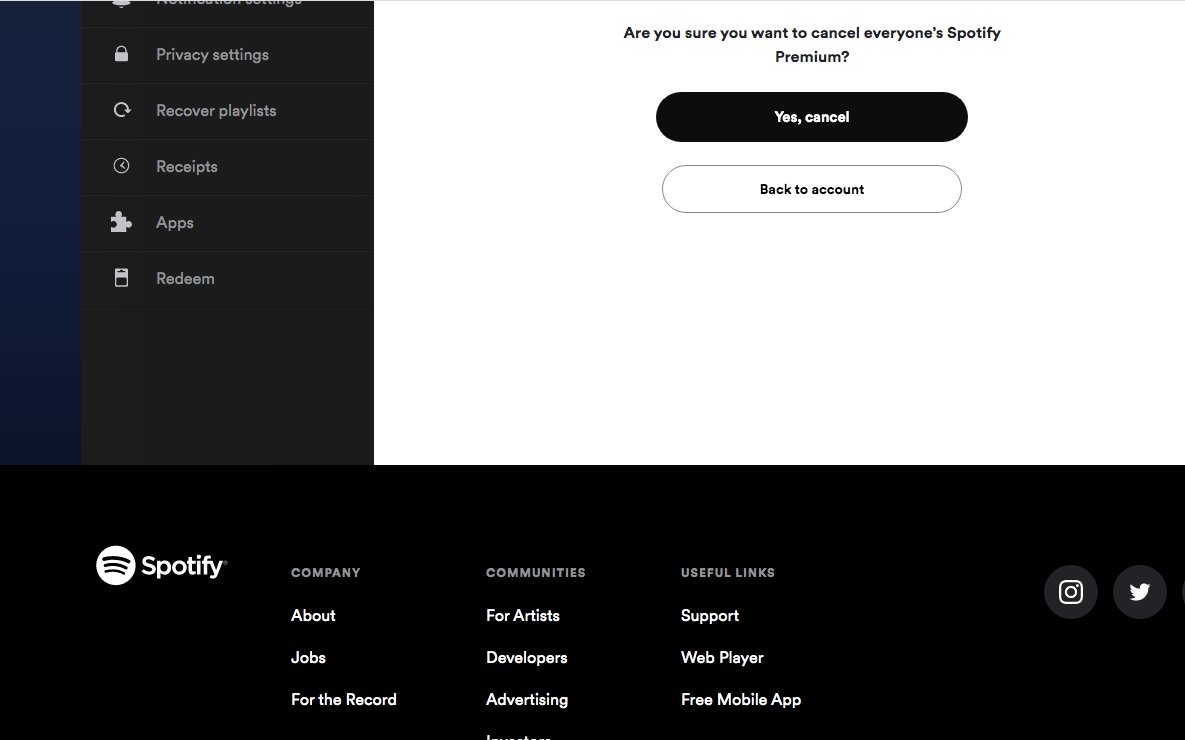Open the Support link under Useful Links
The image size is (1185, 740).
coord(710,615)
